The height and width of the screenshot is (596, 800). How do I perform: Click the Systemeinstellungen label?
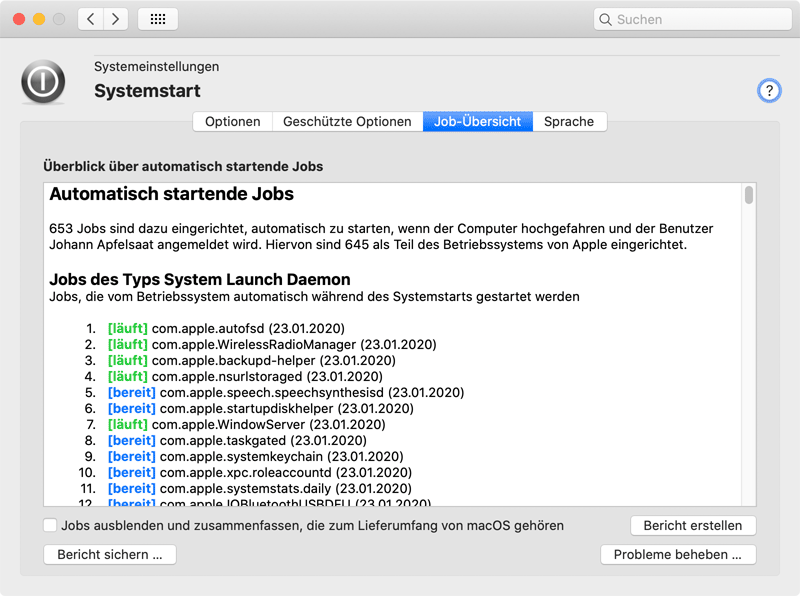click(x=157, y=66)
